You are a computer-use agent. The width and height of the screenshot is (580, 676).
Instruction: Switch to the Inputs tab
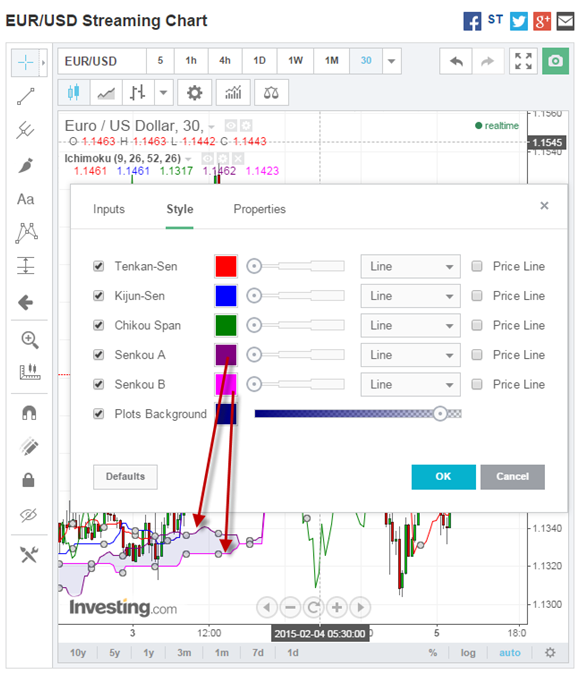click(109, 209)
